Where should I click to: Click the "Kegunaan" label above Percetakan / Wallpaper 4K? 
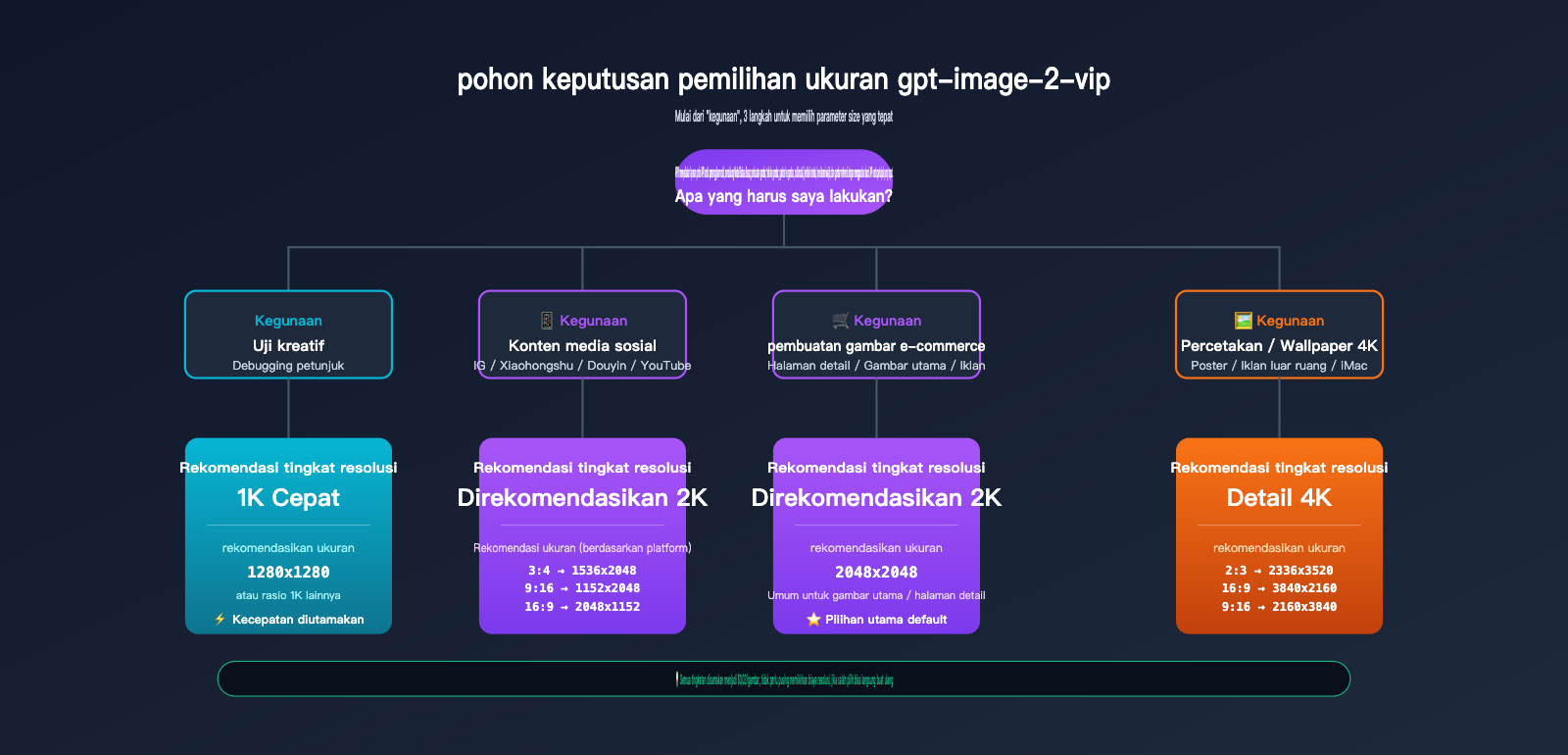[x=1290, y=321]
